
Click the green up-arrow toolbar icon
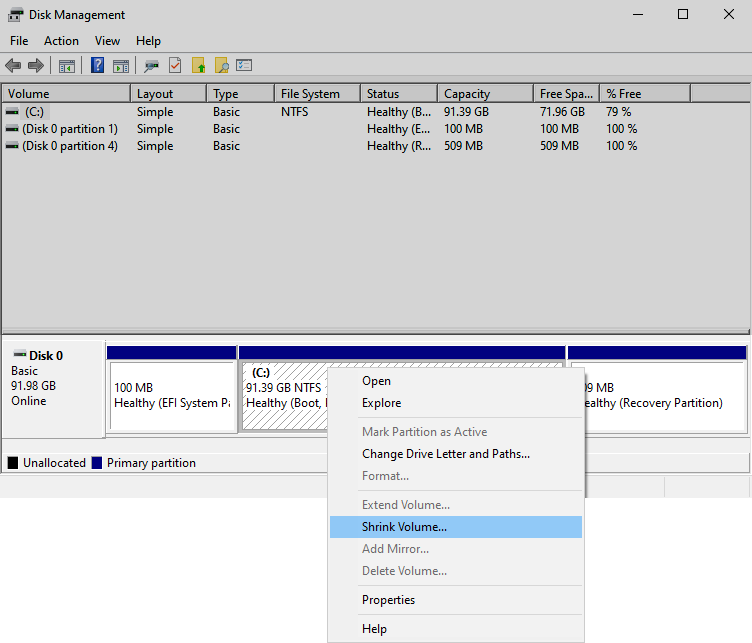[x=198, y=66]
